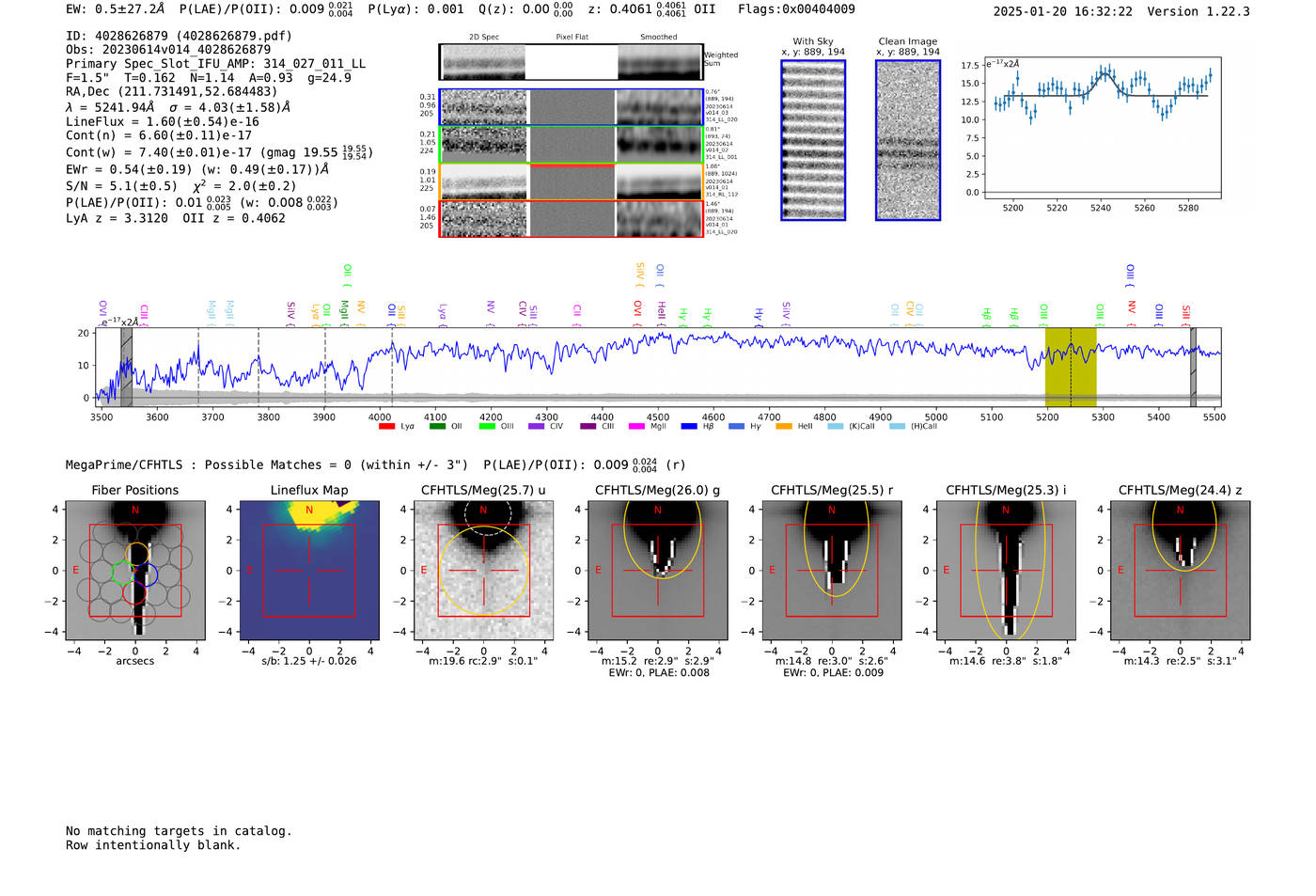Select the (K)CaII legend swatch
This screenshot has height=896, width=1316.
click(836, 427)
